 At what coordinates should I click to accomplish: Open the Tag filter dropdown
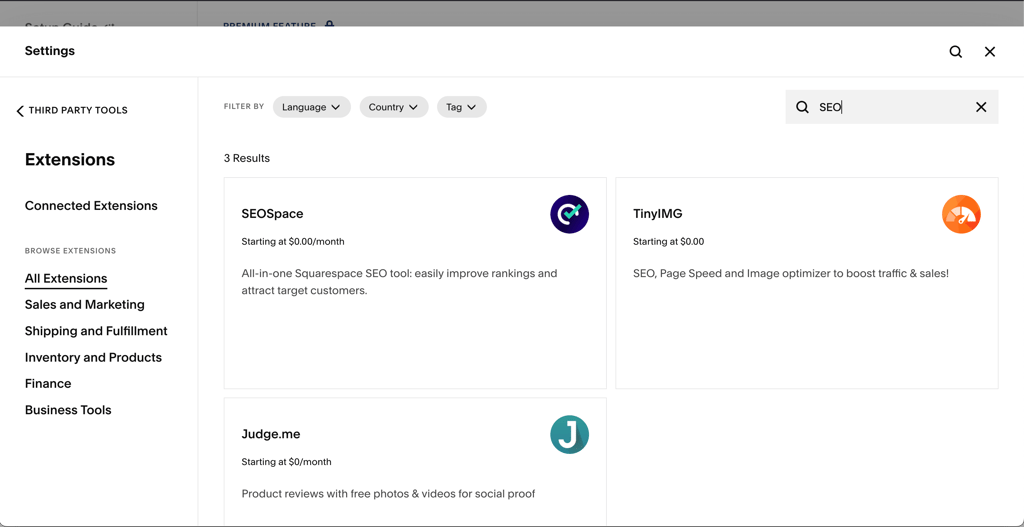(x=462, y=107)
